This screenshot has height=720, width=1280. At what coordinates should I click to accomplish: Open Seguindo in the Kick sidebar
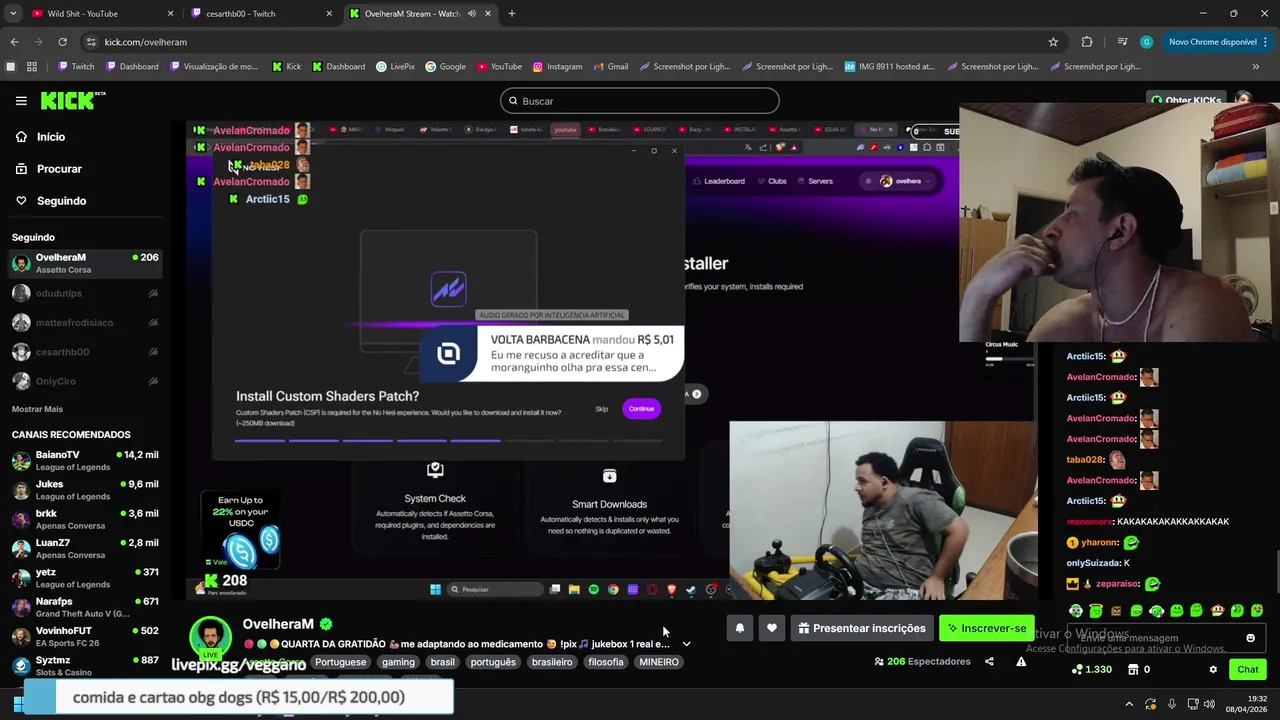point(61,201)
